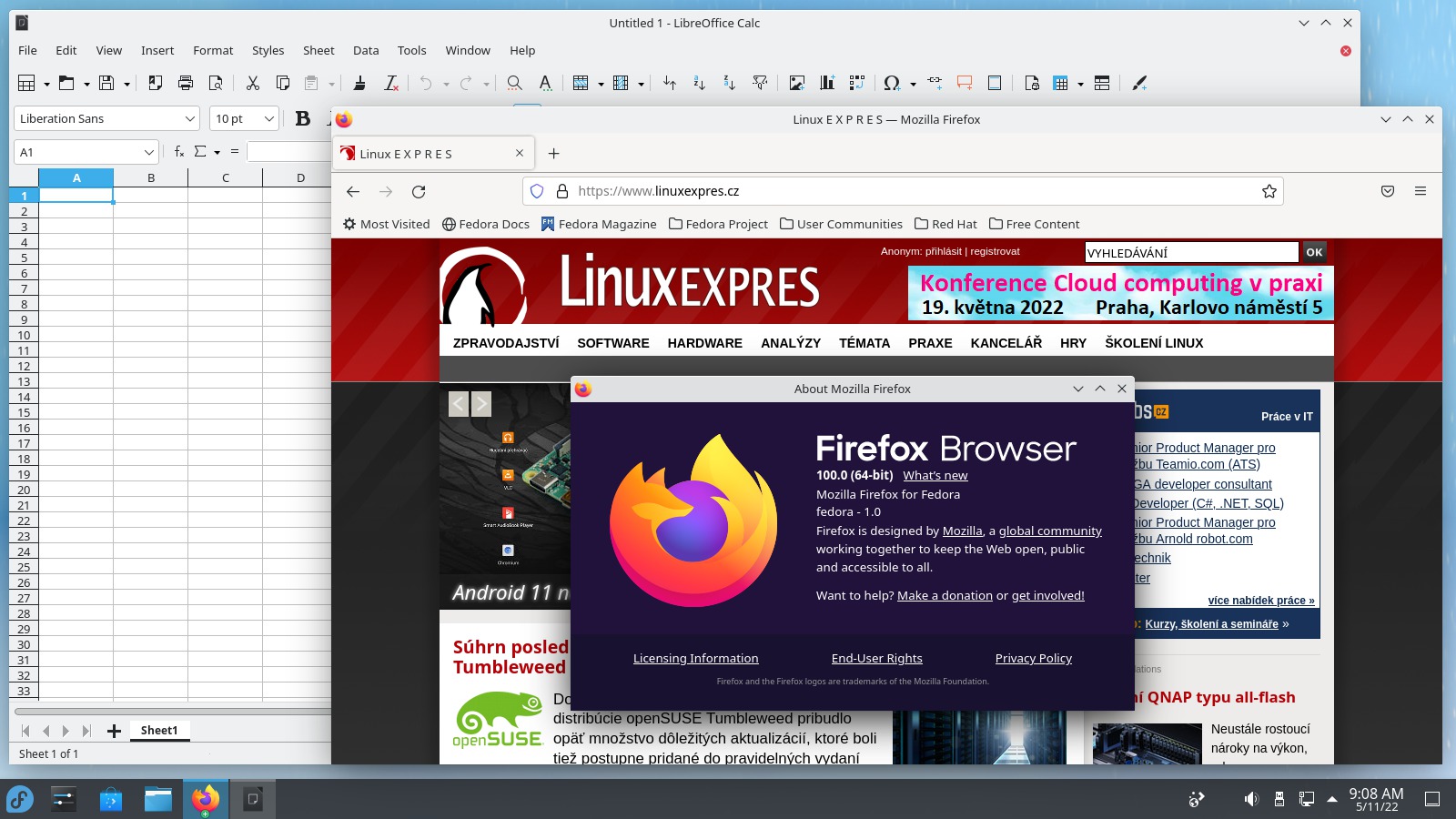Click the Insert Hyperlink icon in Calc
Viewport: 1456px width, 819px height.
pyautogui.click(x=935, y=83)
